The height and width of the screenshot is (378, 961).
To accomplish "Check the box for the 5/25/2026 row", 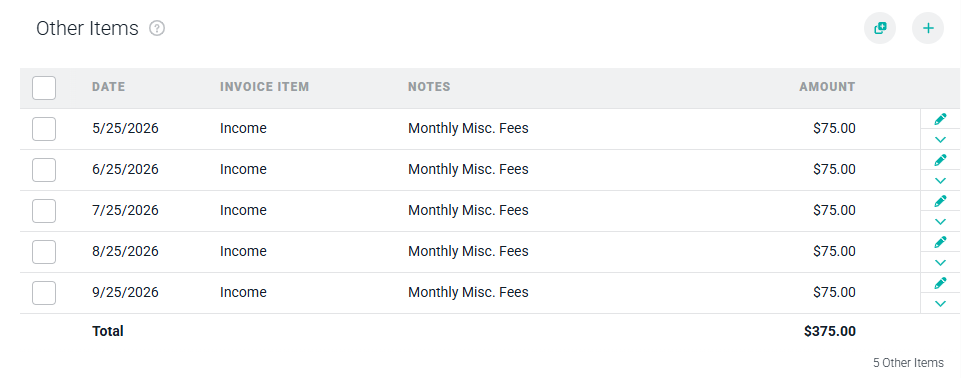I will point(44,129).
